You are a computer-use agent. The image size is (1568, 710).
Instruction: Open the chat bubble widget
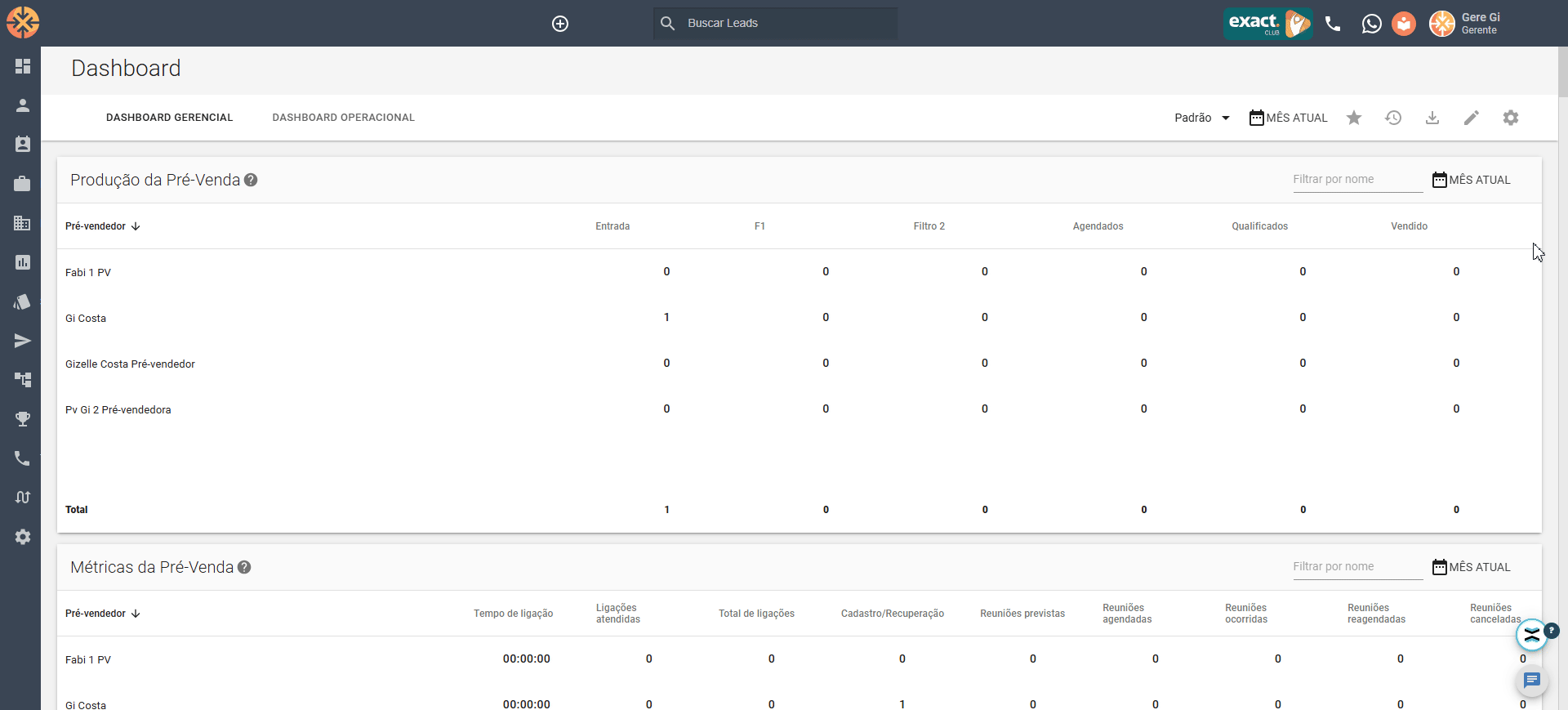(1531, 681)
